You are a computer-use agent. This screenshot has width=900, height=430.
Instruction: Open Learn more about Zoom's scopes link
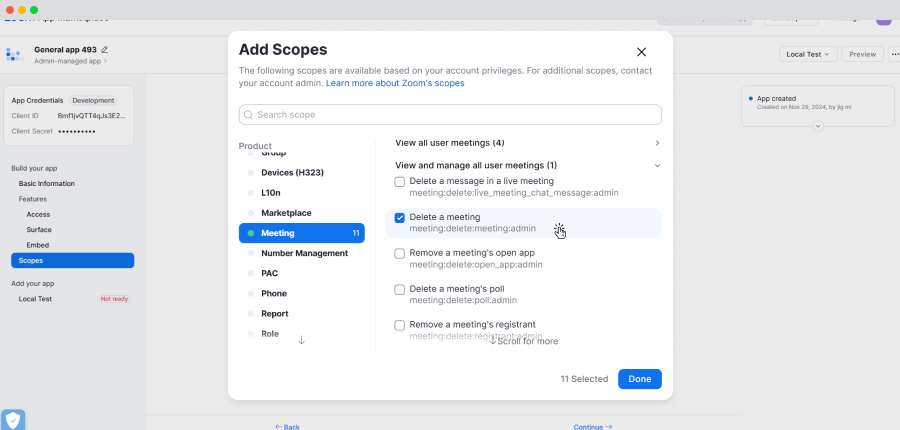[395, 83]
